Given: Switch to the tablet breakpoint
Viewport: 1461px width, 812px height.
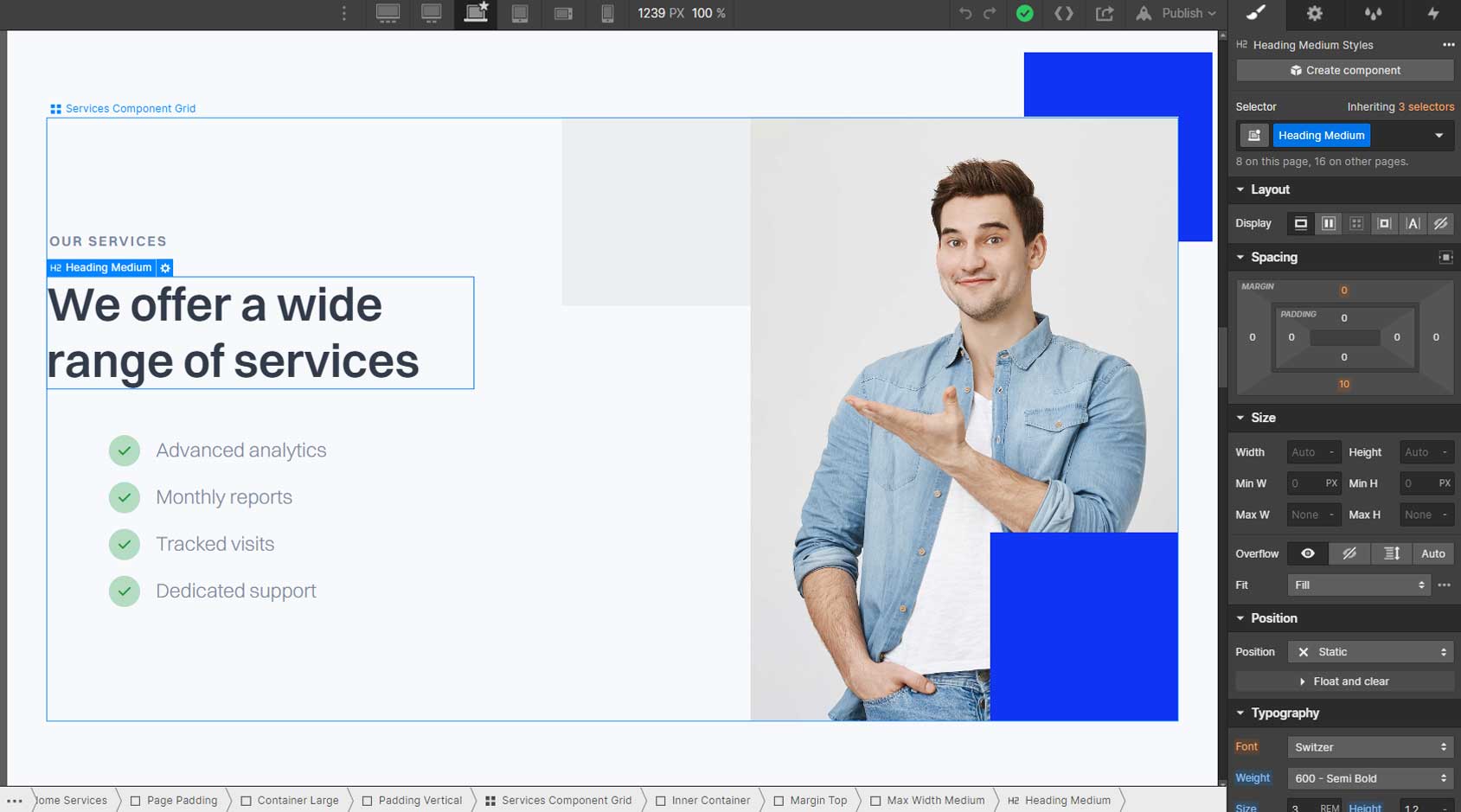Looking at the screenshot, I should pos(520,14).
